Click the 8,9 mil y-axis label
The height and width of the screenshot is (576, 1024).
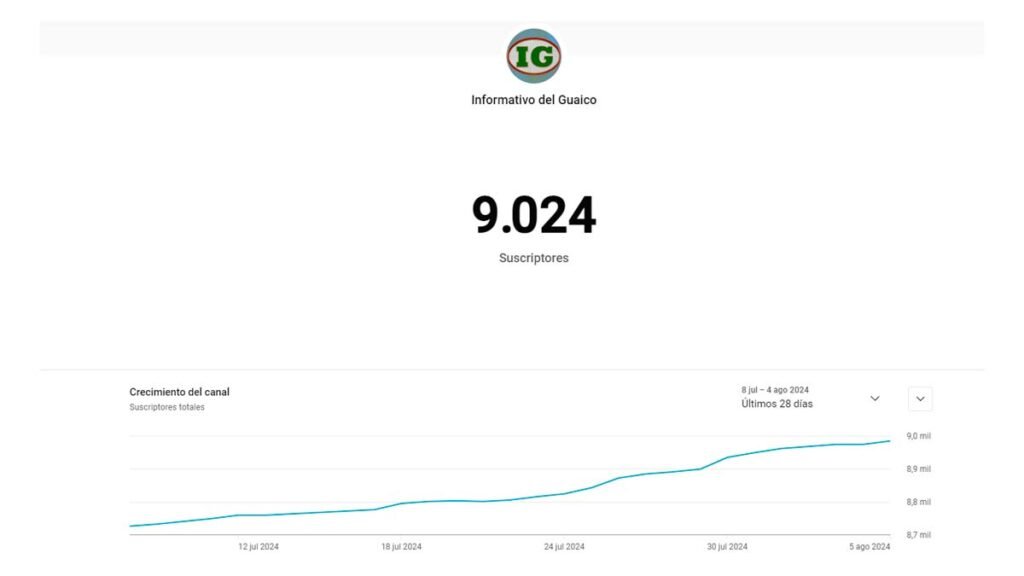click(918, 469)
